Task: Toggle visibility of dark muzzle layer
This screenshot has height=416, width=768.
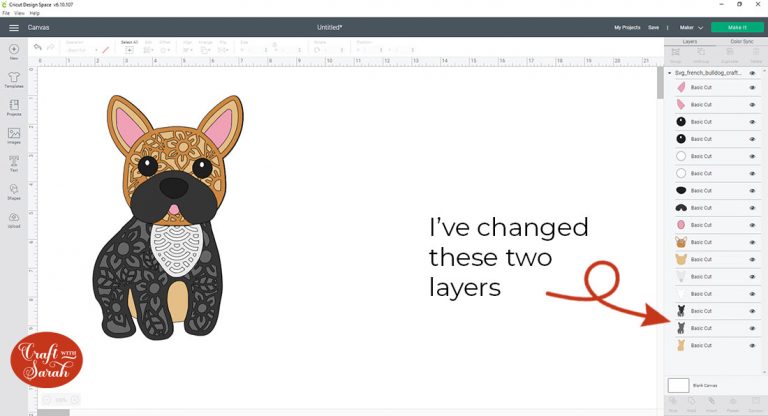Action: tap(752, 208)
